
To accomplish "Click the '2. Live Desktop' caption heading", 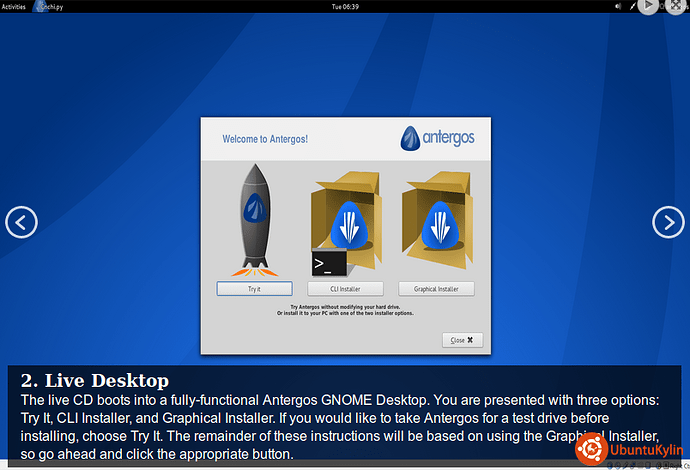I will pos(95,380).
